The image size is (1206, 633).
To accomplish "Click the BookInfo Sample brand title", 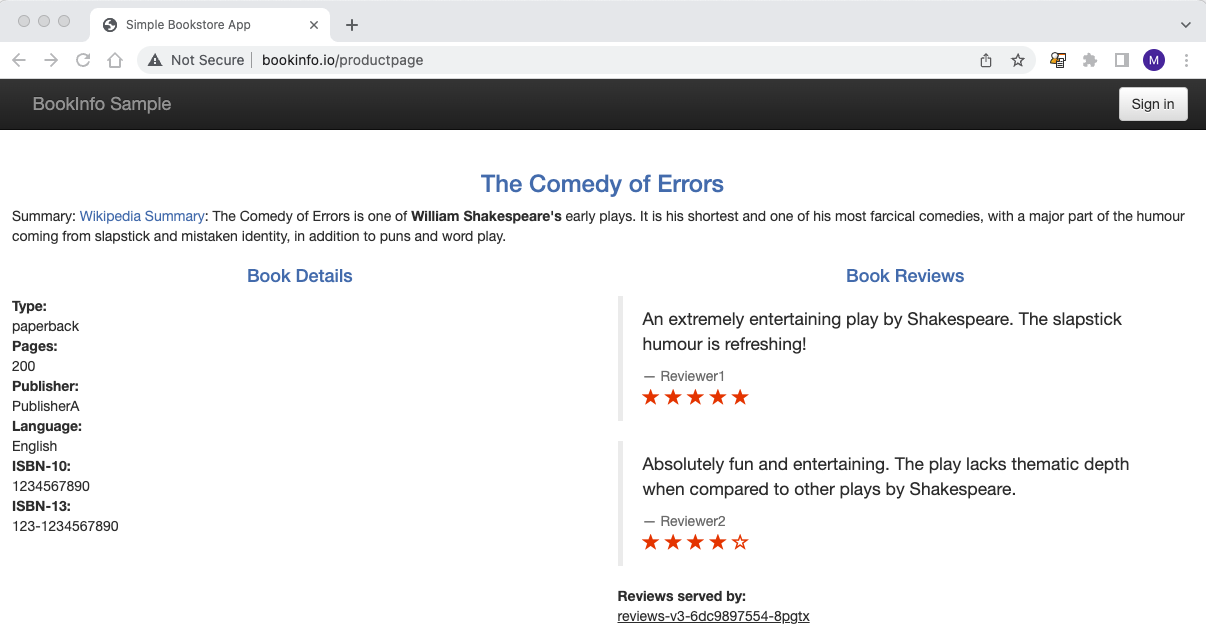I will tap(102, 104).
